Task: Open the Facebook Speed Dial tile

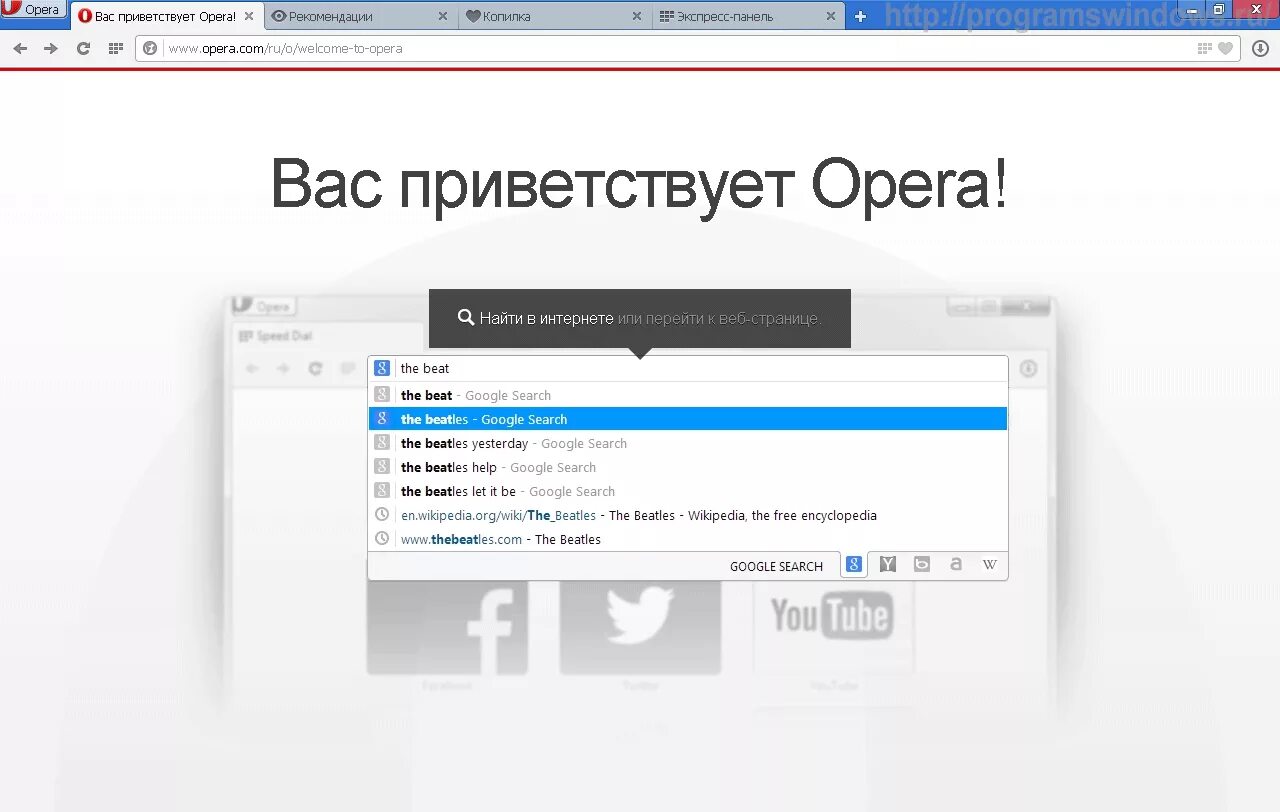Action: (447, 630)
